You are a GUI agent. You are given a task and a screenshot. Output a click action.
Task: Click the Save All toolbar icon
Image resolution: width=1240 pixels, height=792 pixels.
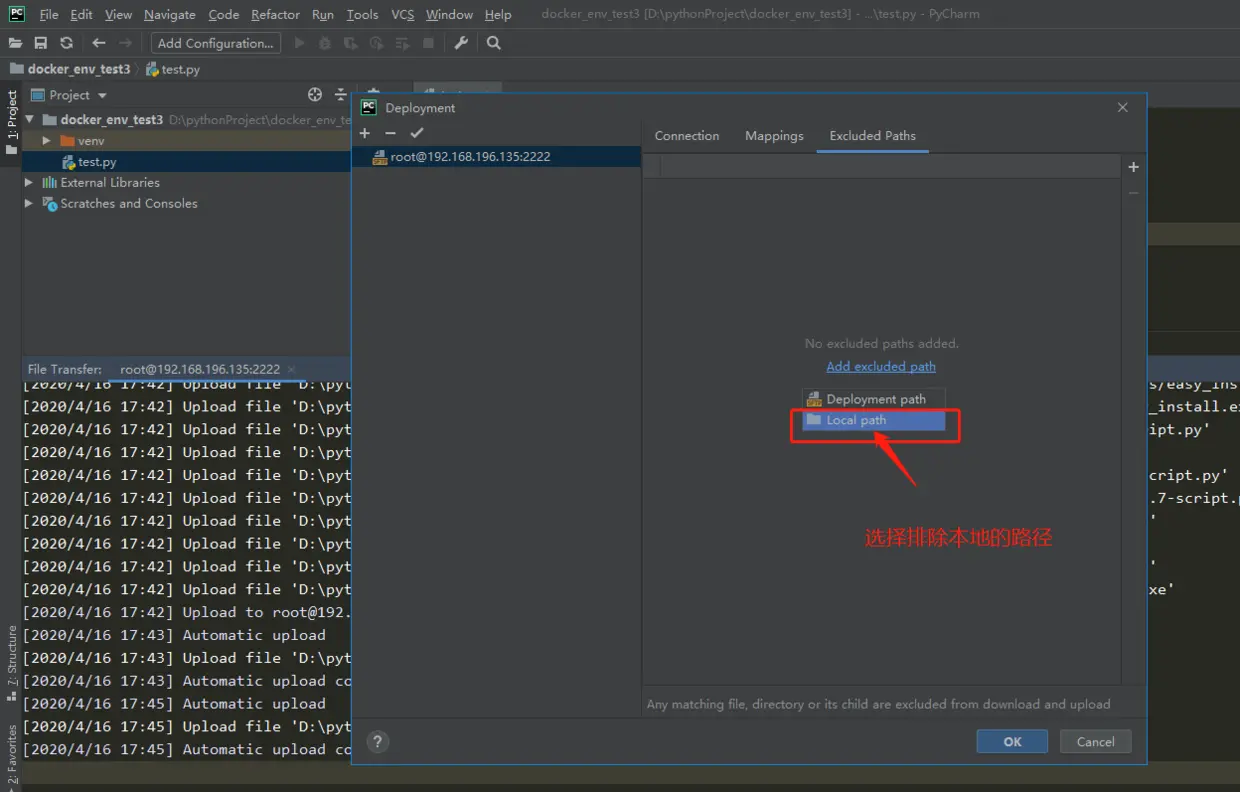point(41,43)
